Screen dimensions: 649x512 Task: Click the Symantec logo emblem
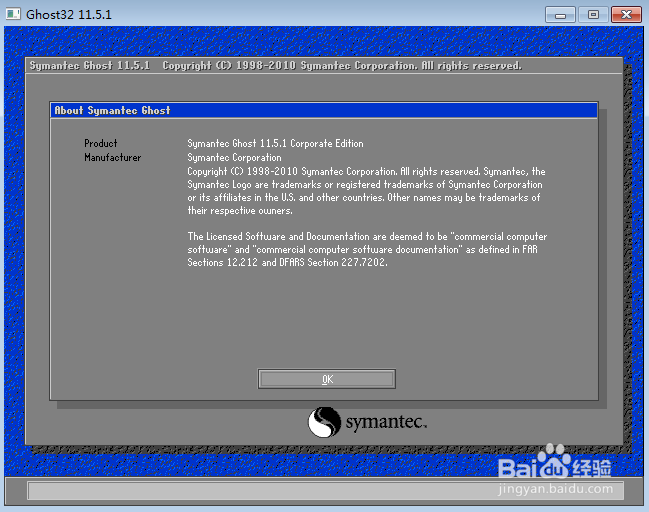tap(324, 422)
